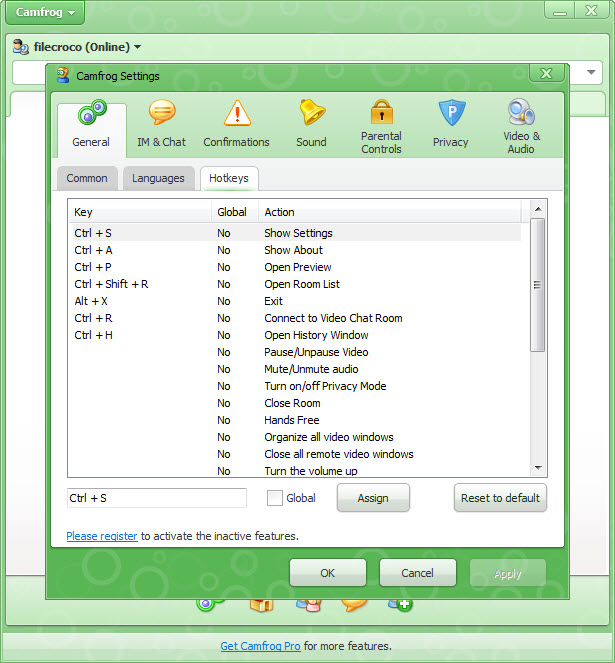Click the Key column header

[x=140, y=212]
